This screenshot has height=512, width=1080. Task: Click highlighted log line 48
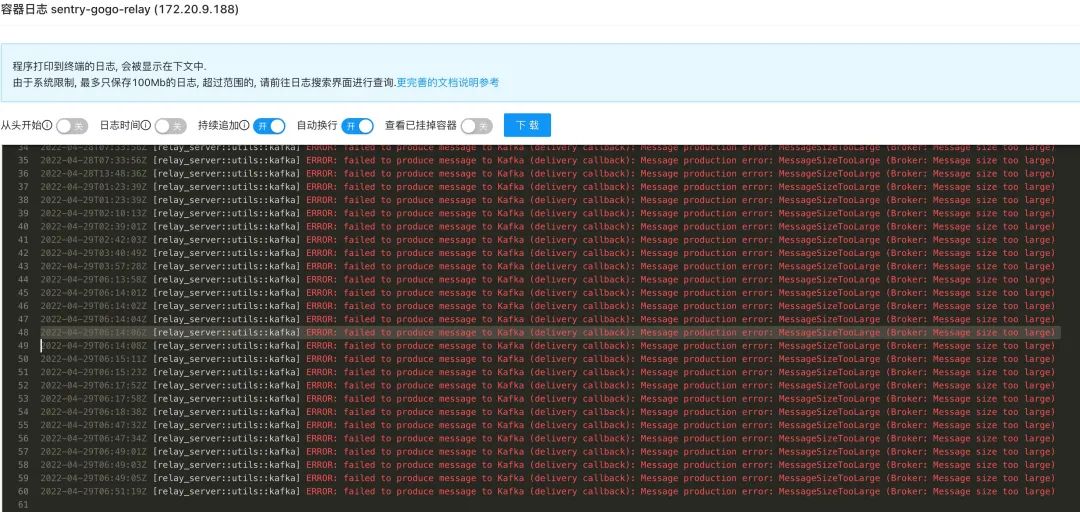coord(548,332)
